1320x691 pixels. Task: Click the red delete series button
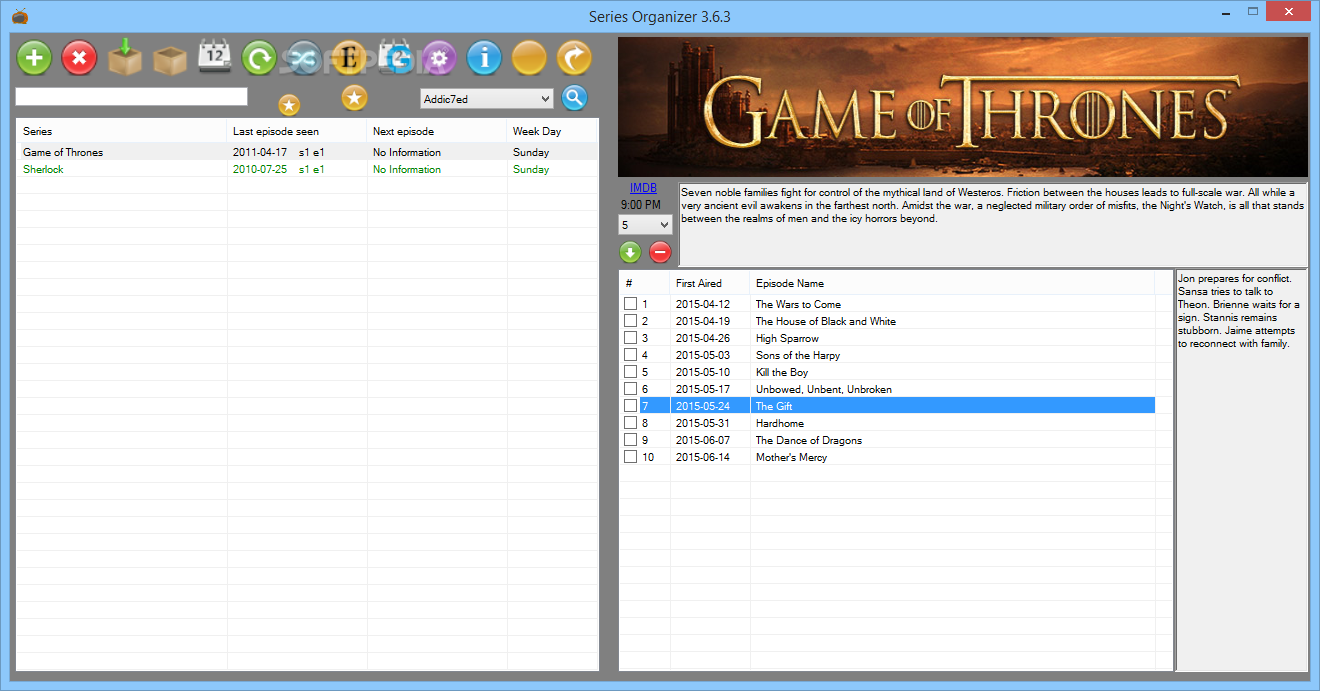[x=79, y=58]
